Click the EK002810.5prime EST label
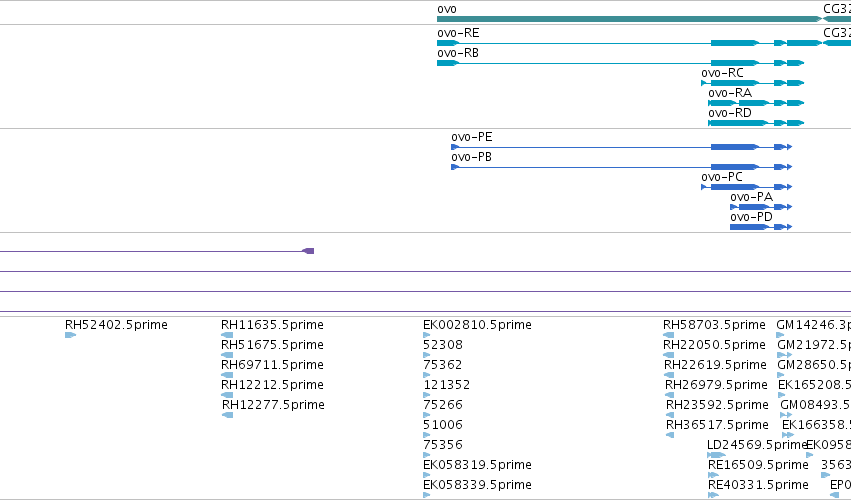This screenshot has width=851, height=500. click(477, 325)
